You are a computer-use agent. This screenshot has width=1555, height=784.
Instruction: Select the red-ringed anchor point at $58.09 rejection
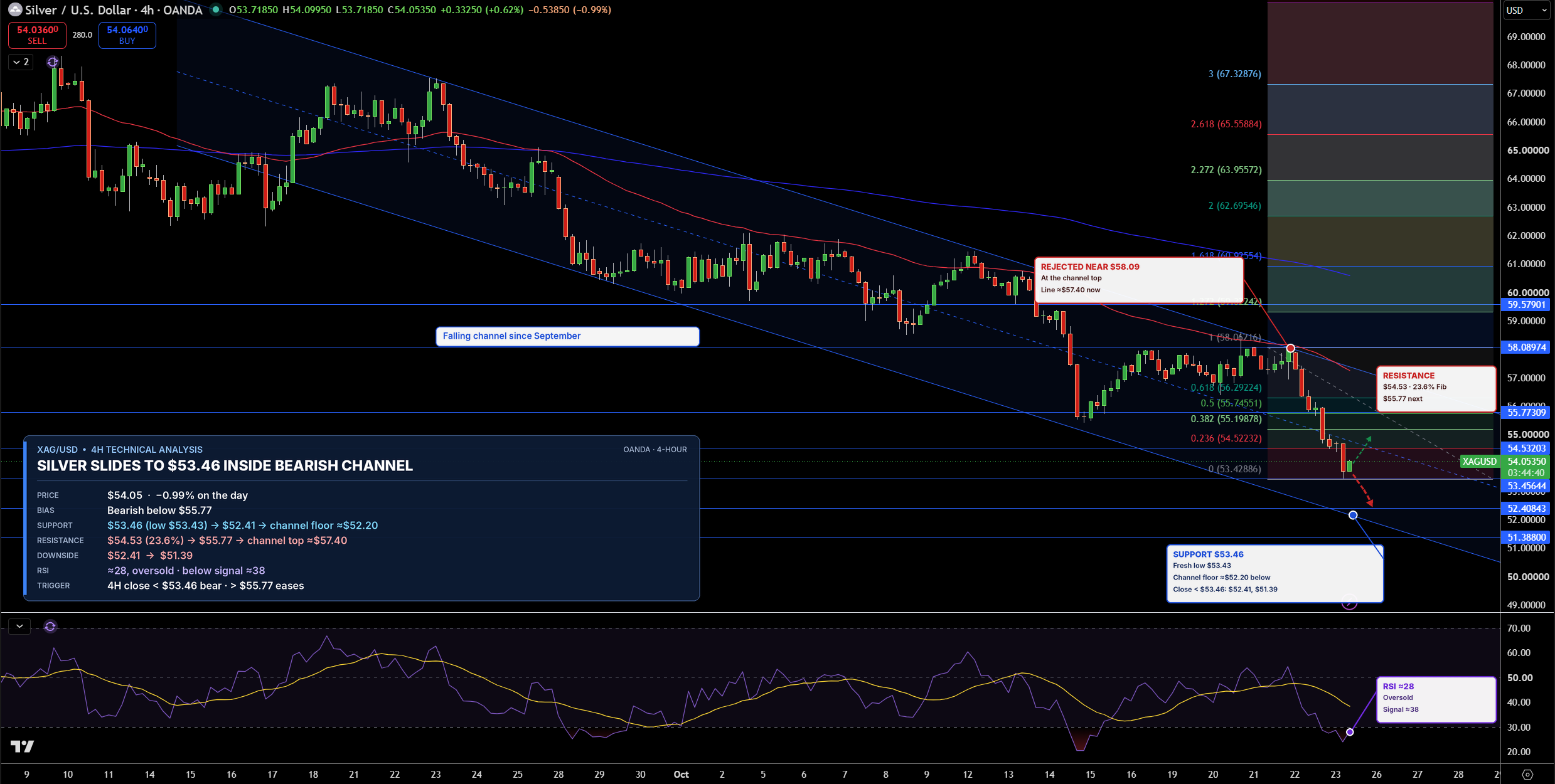tap(1290, 348)
